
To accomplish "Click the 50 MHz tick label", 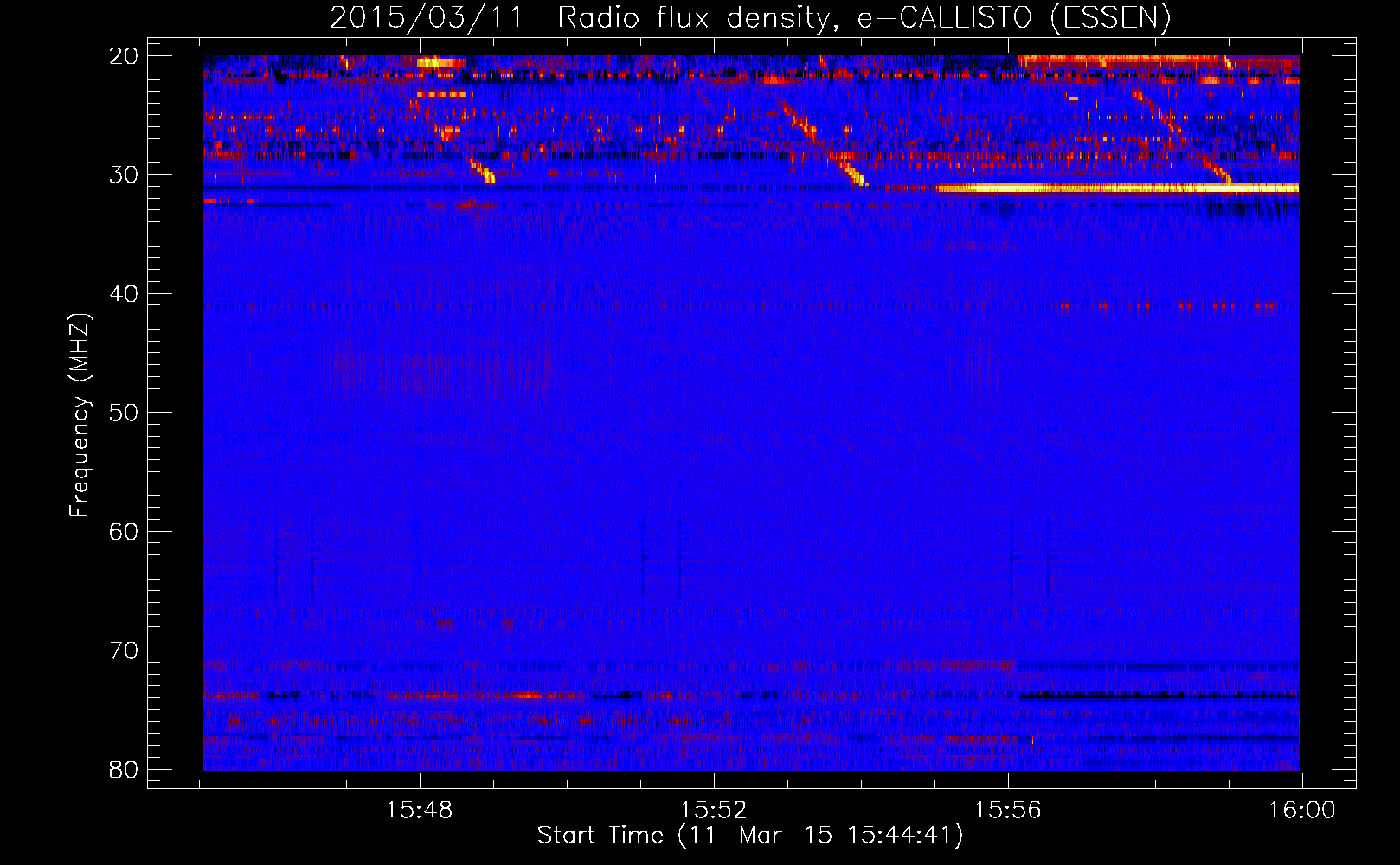I will click(124, 413).
